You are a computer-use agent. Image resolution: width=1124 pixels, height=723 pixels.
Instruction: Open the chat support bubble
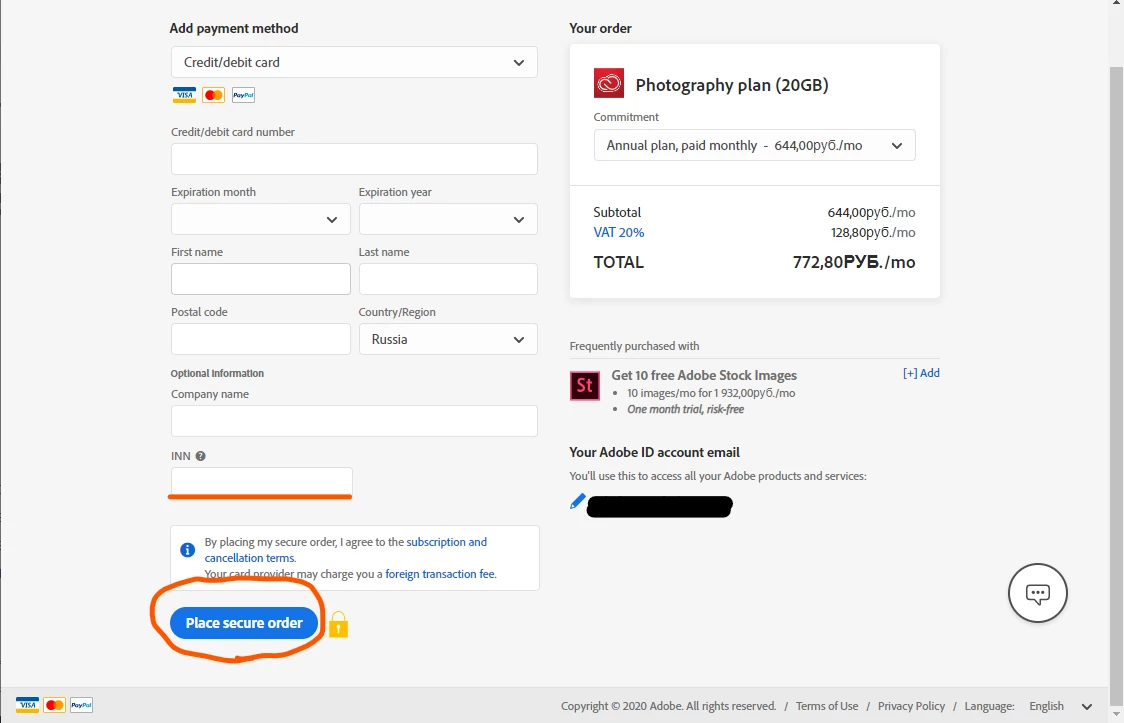pos(1037,593)
